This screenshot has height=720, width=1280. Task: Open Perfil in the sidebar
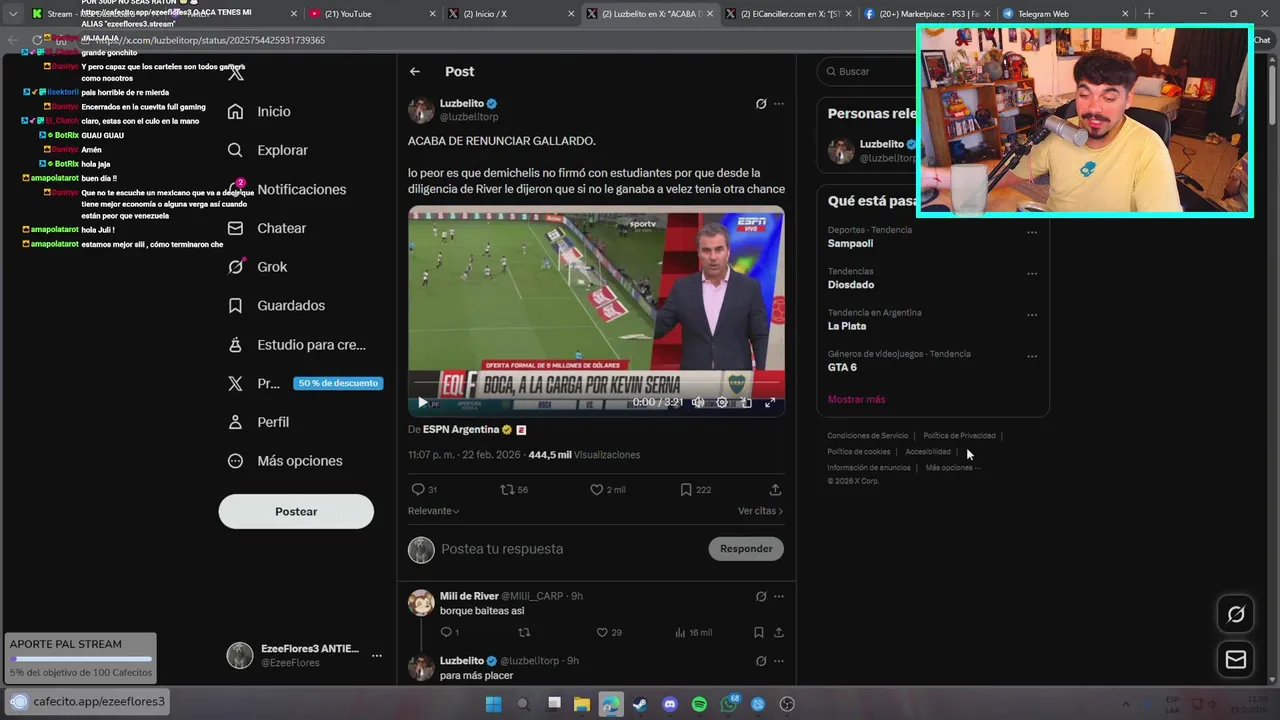point(258,422)
